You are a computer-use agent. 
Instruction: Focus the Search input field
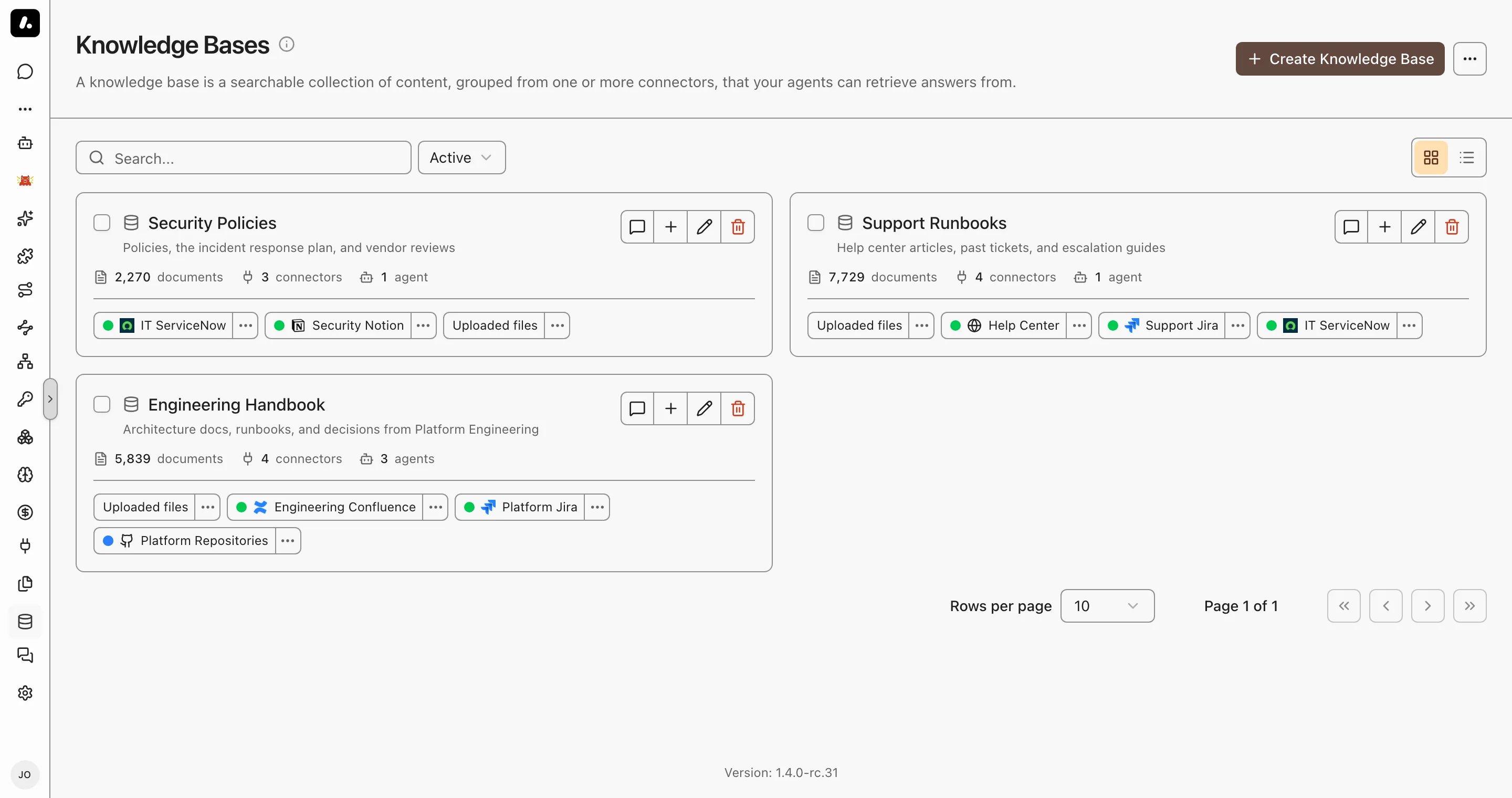click(x=243, y=157)
